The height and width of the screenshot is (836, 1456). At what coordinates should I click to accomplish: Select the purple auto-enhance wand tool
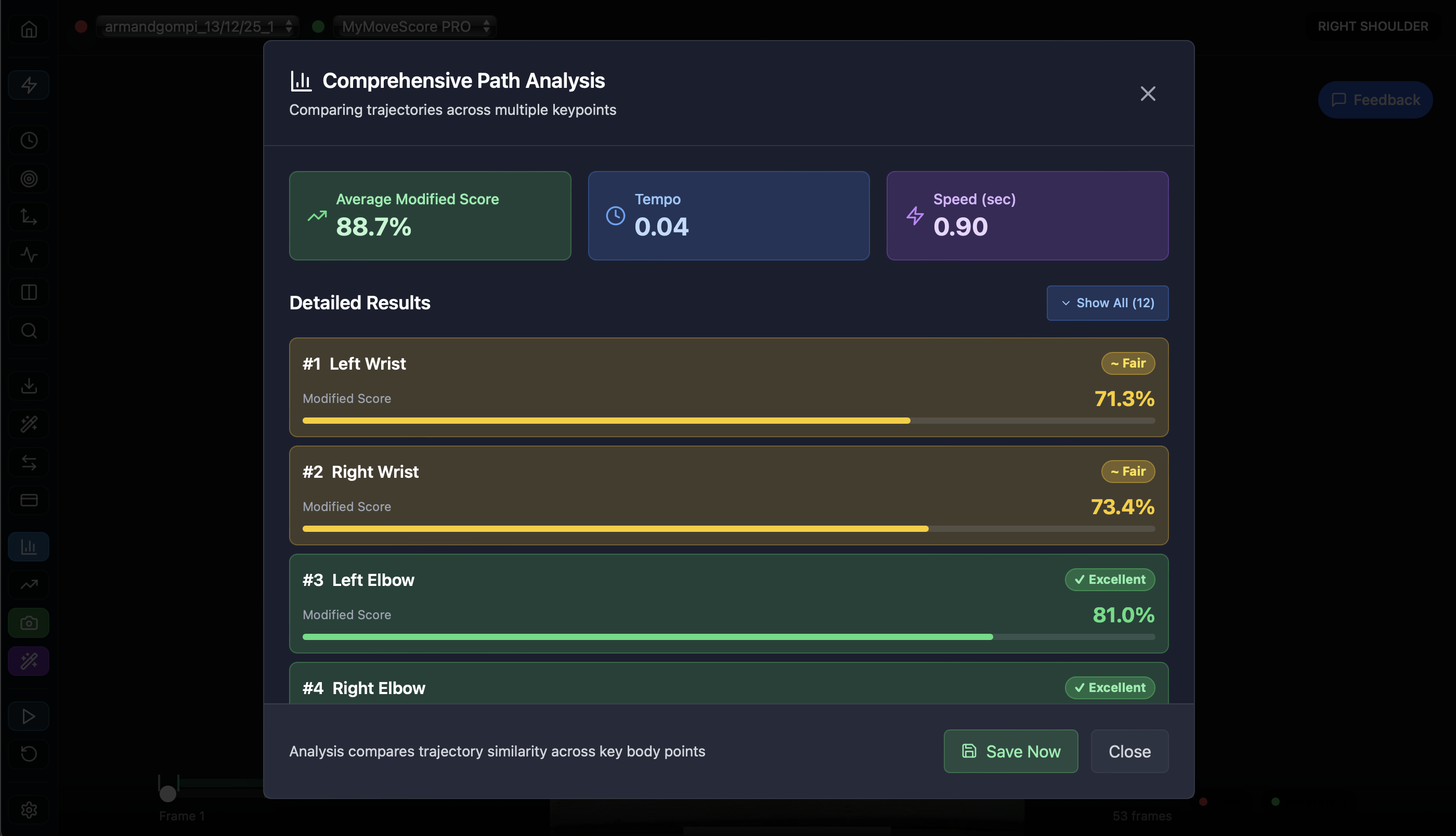point(28,661)
